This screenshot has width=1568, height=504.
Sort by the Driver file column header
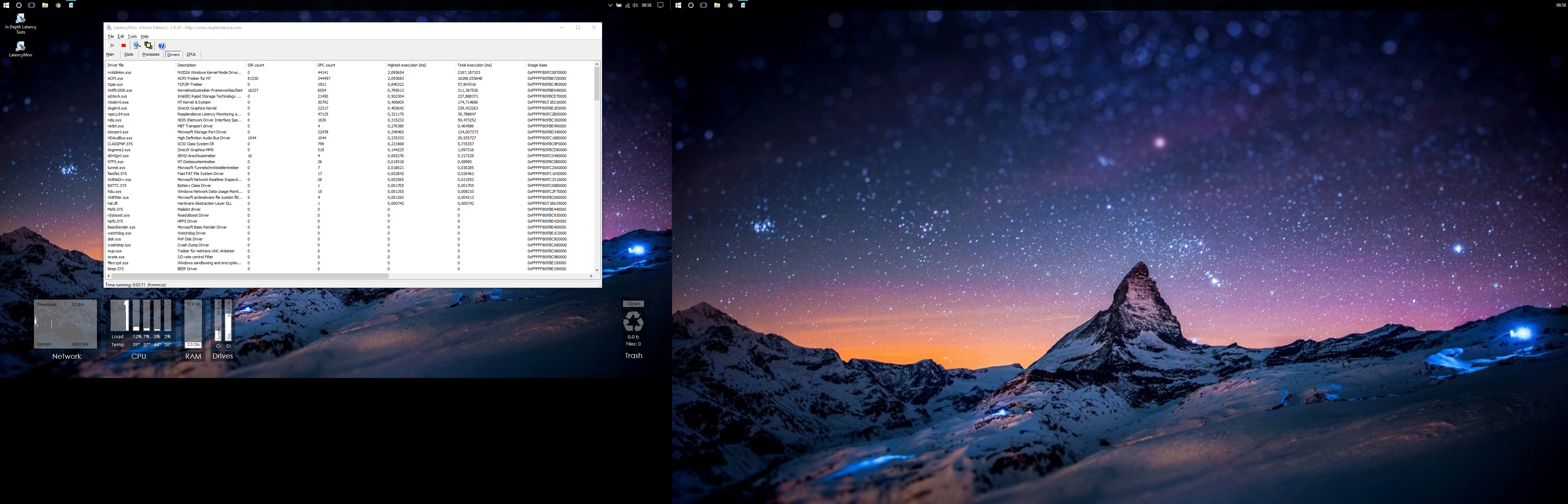(141, 65)
